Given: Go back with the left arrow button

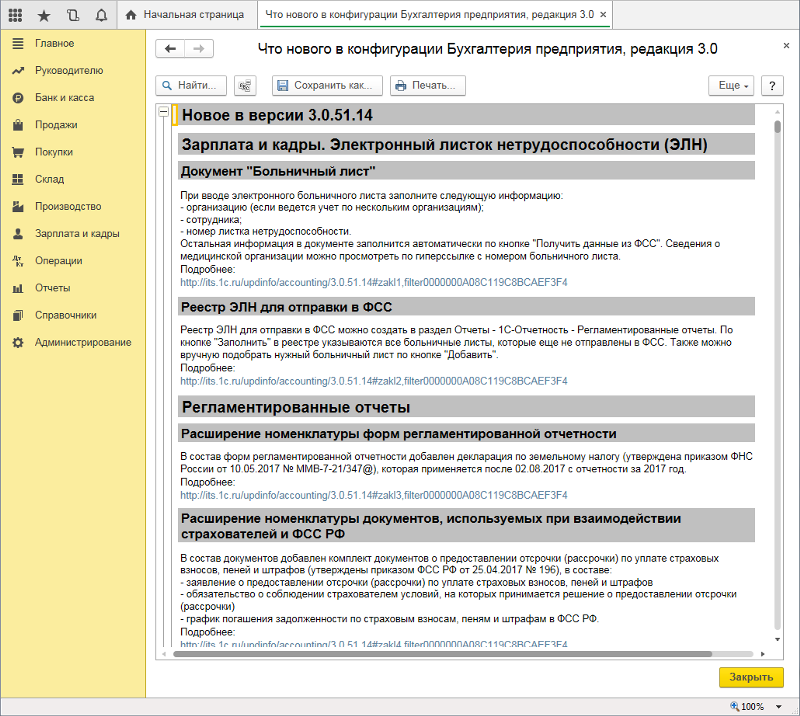Looking at the screenshot, I should (x=170, y=49).
